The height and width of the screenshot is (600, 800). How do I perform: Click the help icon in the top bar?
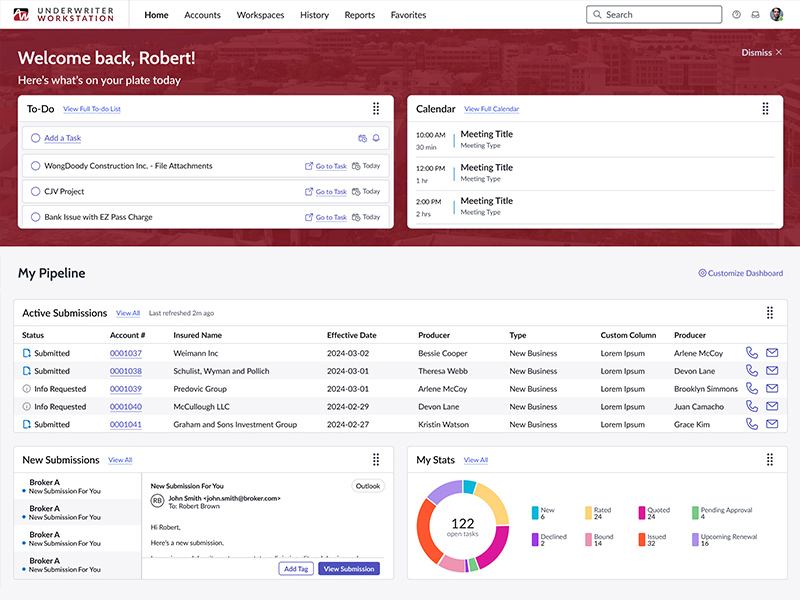pos(737,15)
